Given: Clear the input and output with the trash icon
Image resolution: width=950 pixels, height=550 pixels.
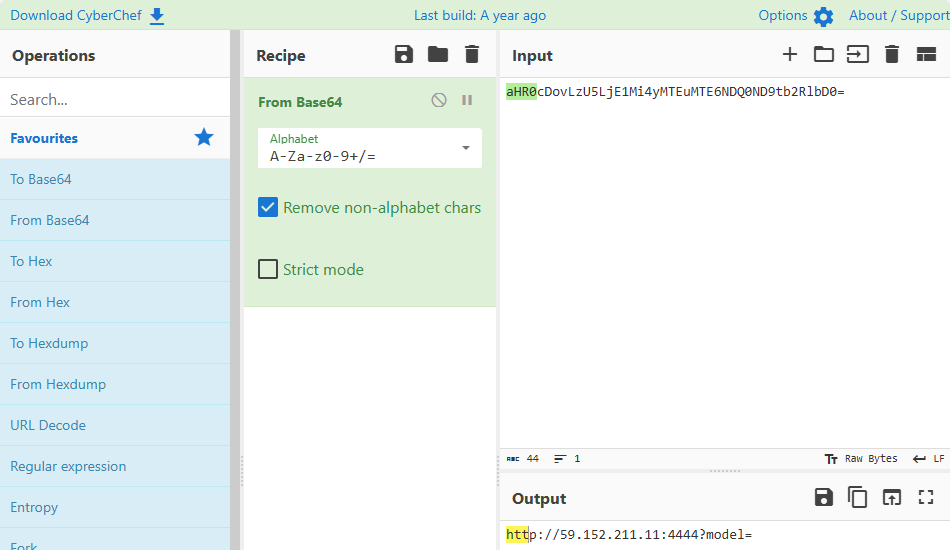Looking at the screenshot, I should (892, 55).
